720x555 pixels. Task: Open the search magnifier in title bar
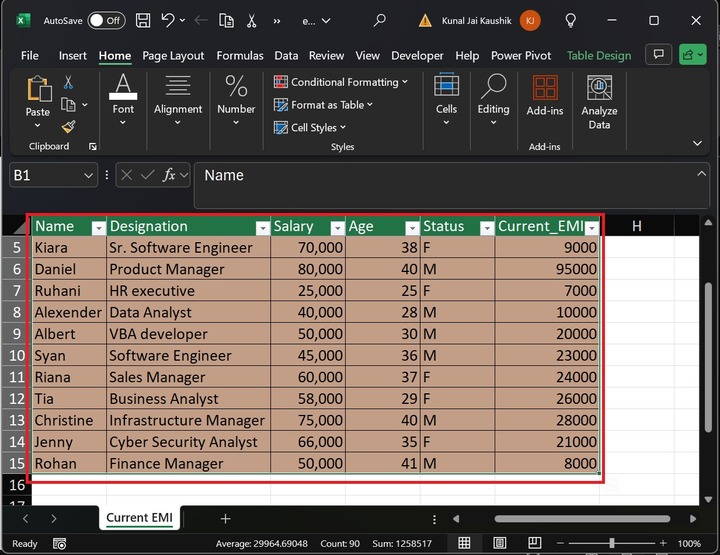[x=379, y=20]
